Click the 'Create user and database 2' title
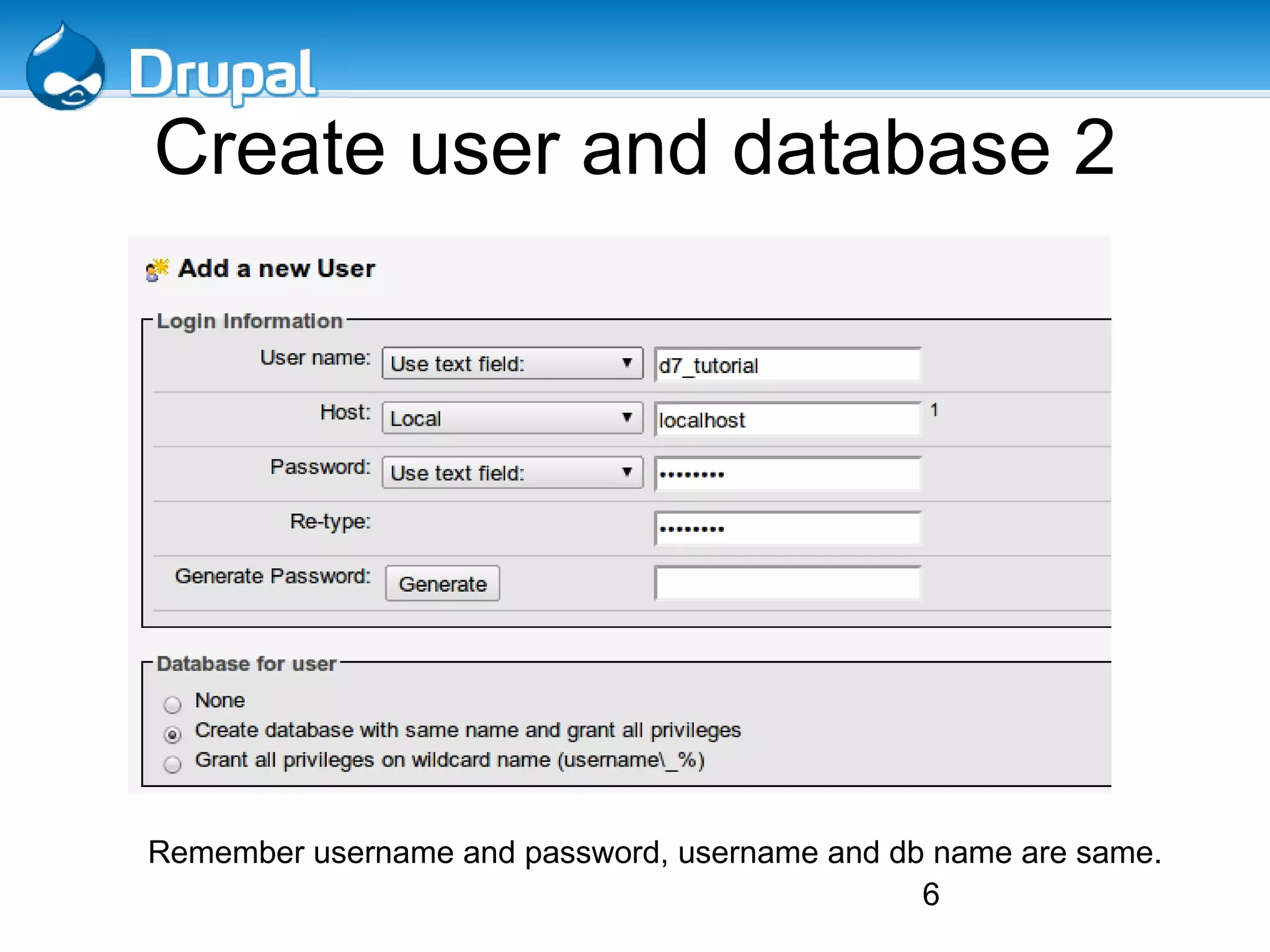1270x952 pixels. click(x=635, y=148)
